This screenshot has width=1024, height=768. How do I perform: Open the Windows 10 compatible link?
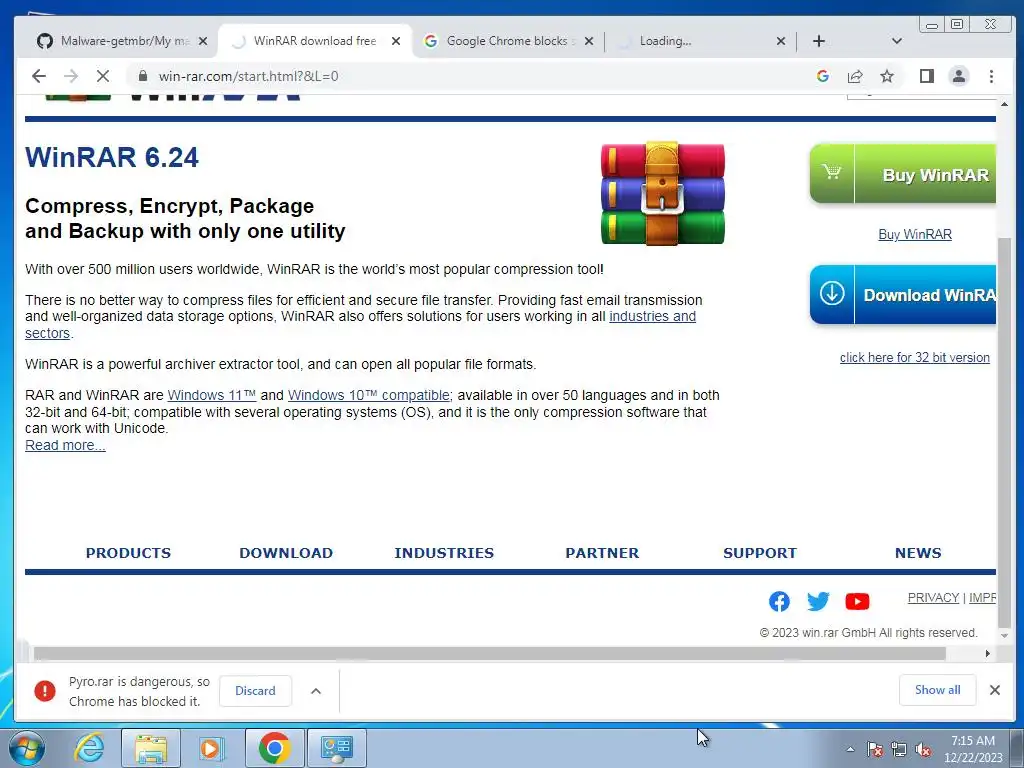point(369,395)
